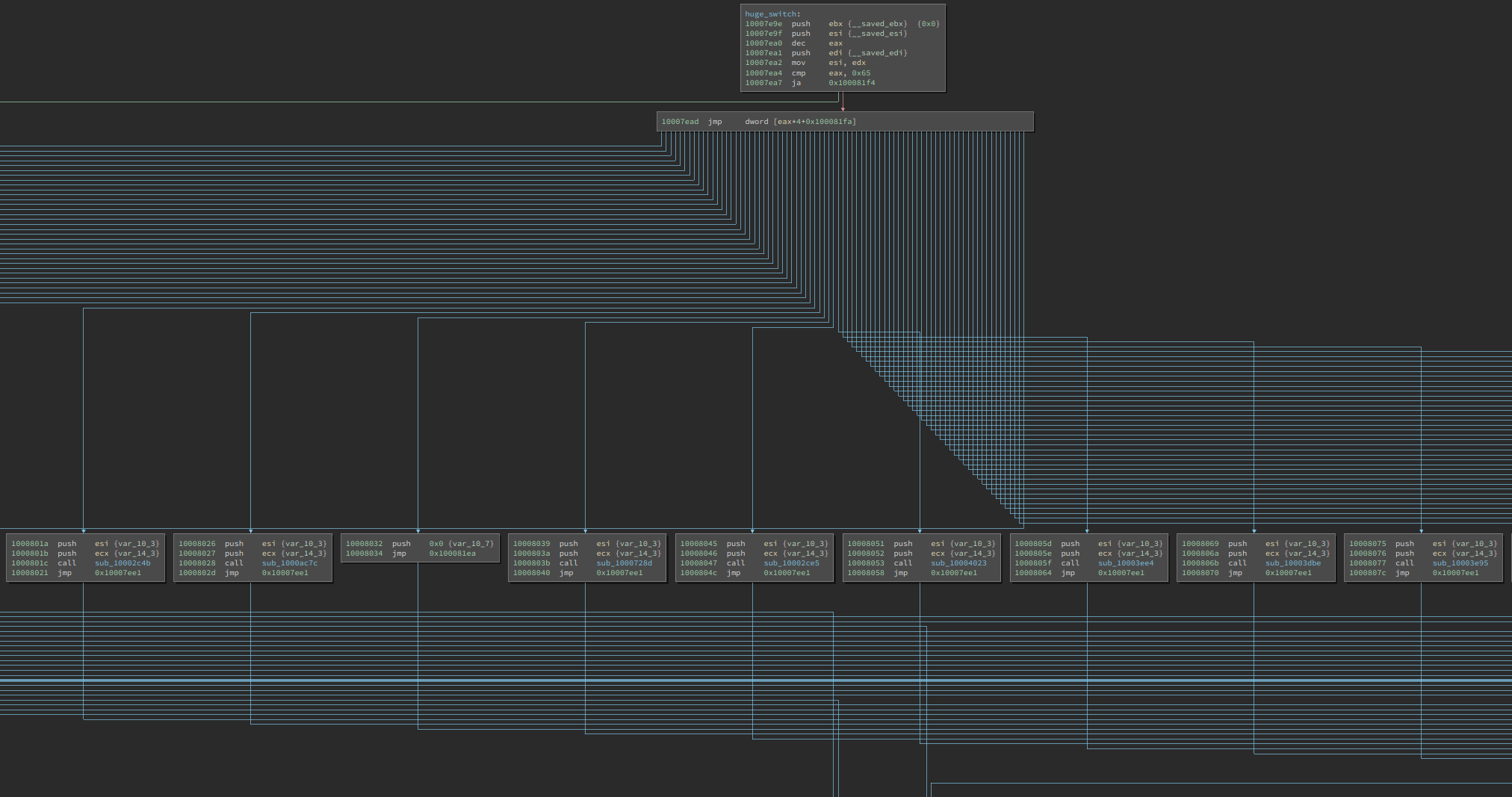
Task: Select function reference sub_10003dbe
Action: pos(1293,563)
